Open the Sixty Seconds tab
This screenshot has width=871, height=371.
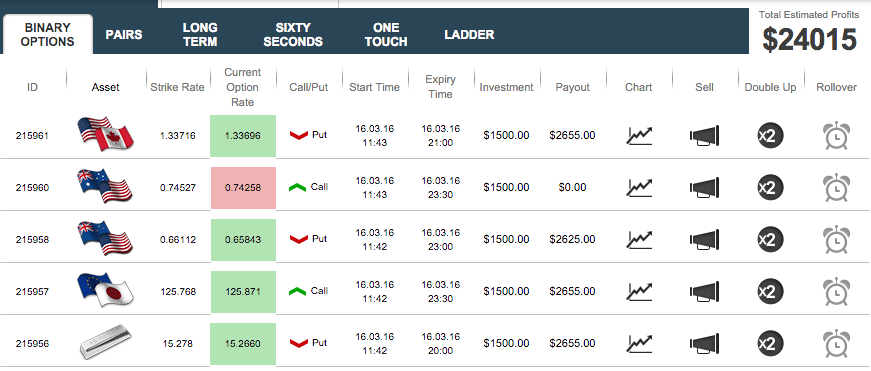(x=293, y=34)
